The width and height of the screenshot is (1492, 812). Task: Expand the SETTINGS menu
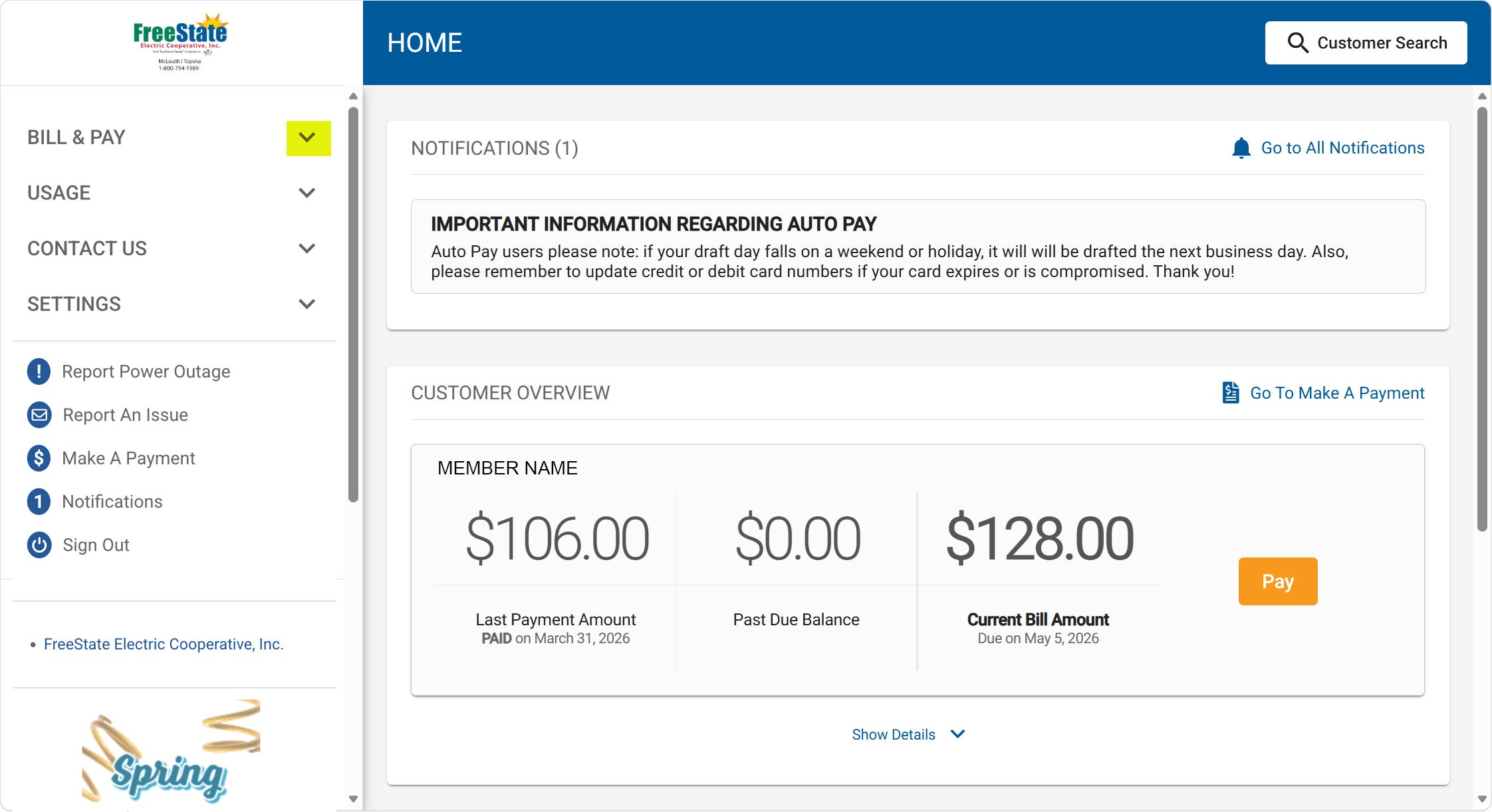pos(307,304)
